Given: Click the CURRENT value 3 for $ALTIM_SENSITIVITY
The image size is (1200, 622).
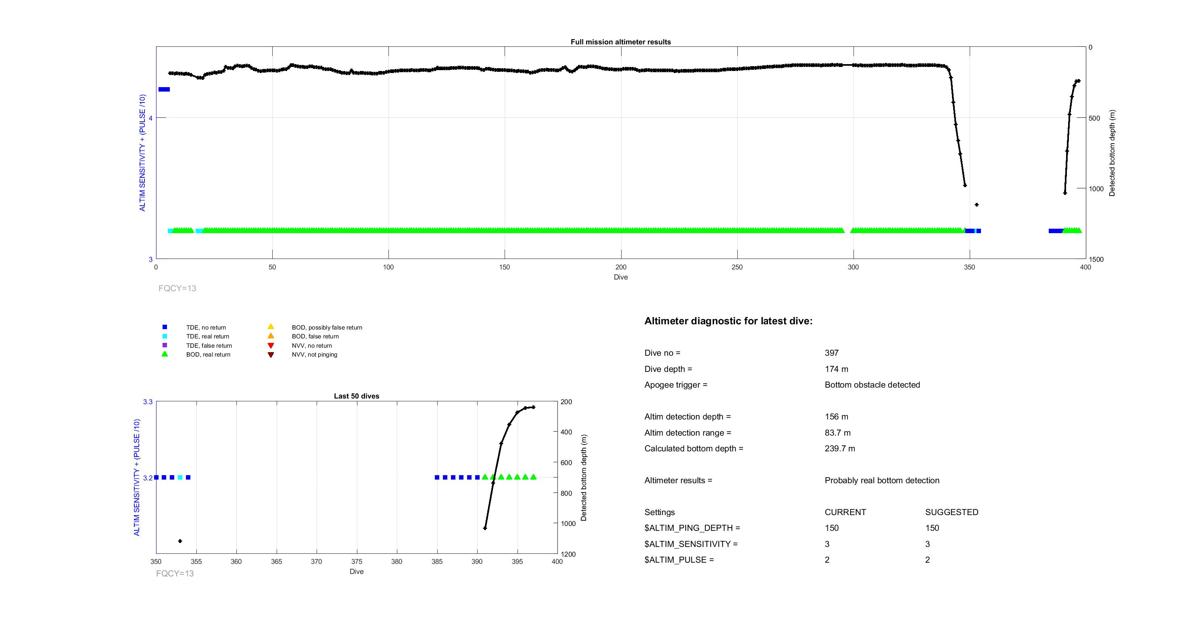Looking at the screenshot, I should (828, 545).
